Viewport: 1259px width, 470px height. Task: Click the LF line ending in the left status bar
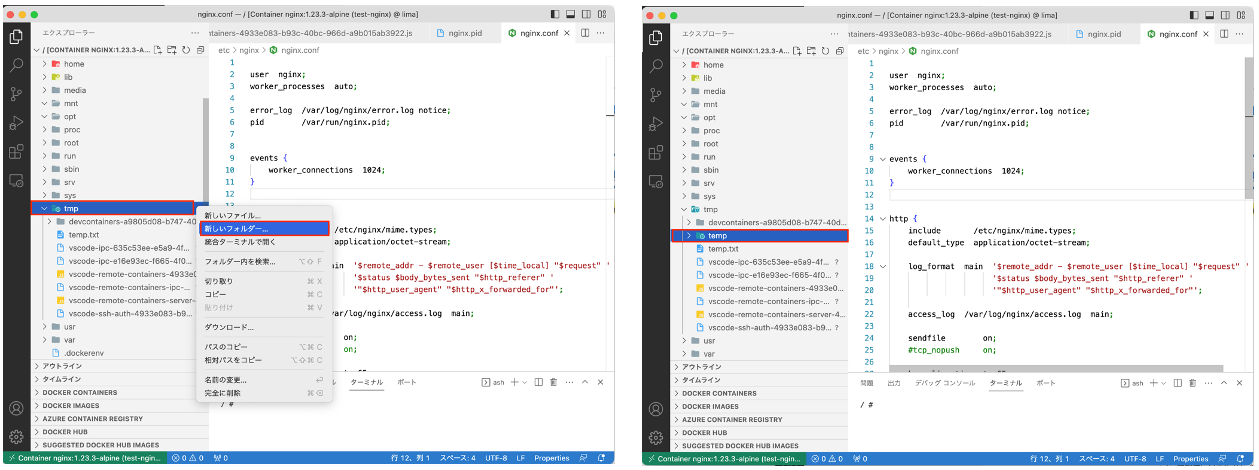tap(520, 458)
